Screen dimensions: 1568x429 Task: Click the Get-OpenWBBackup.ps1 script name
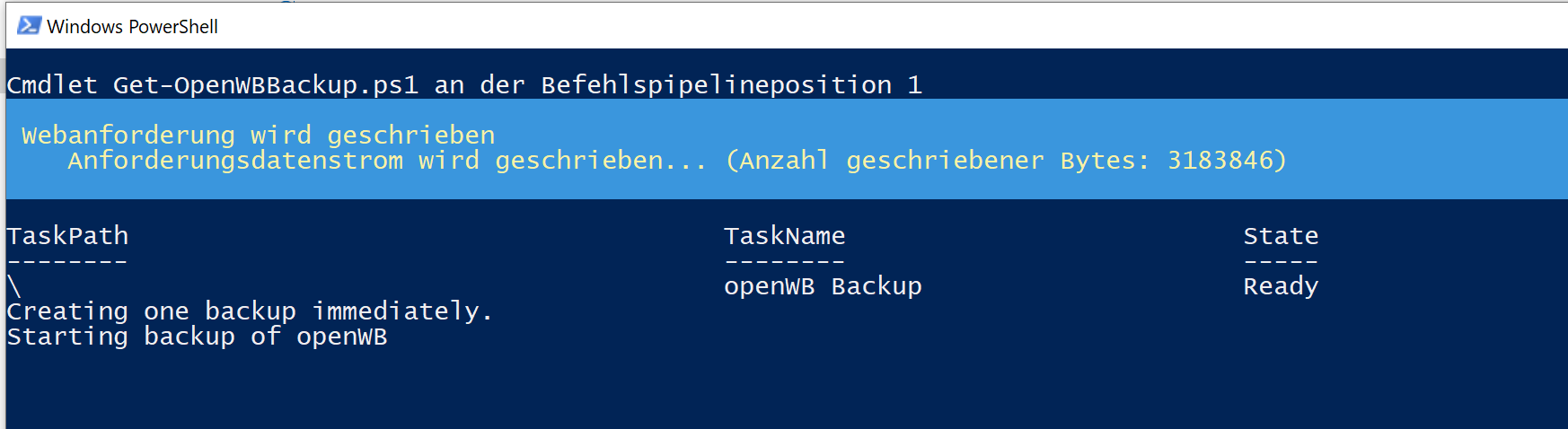pos(266,85)
